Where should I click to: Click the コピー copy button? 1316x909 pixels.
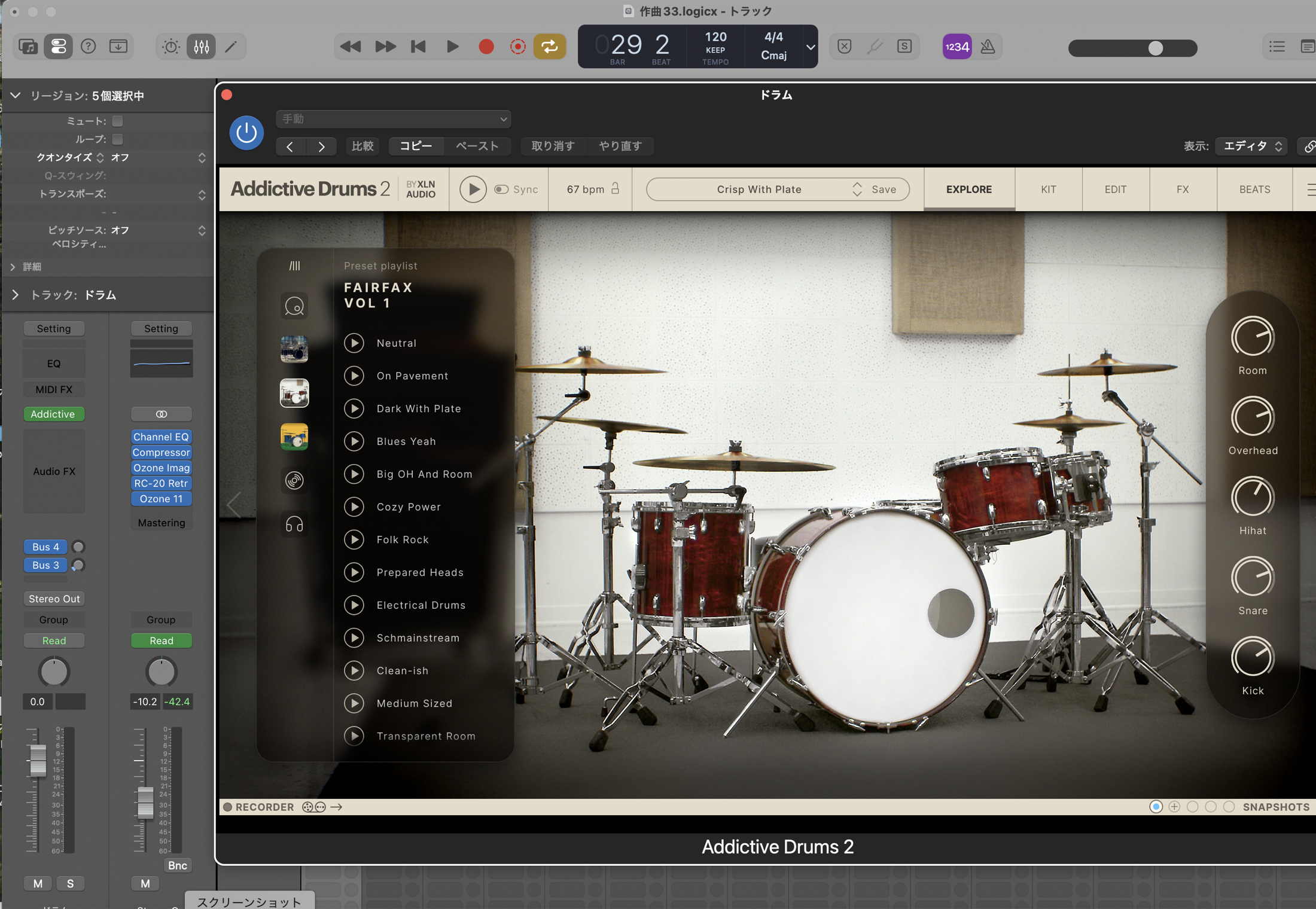[x=416, y=146]
